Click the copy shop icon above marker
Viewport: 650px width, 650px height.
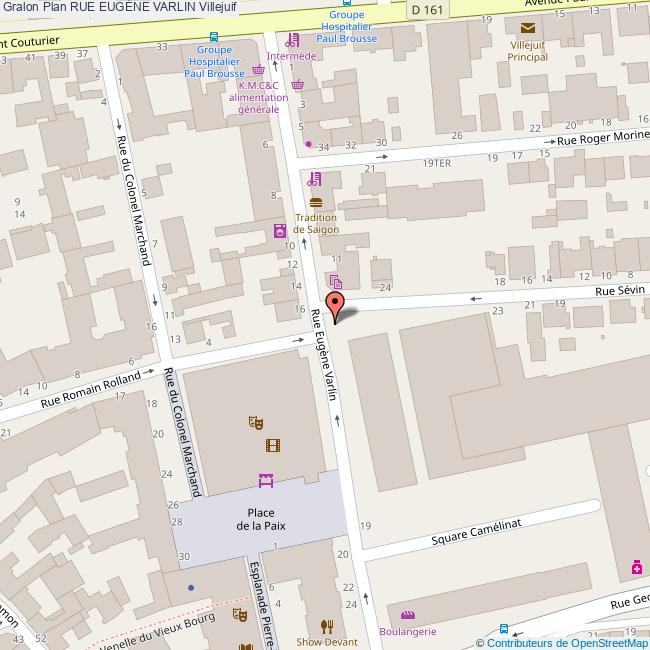pyautogui.click(x=336, y=282)
